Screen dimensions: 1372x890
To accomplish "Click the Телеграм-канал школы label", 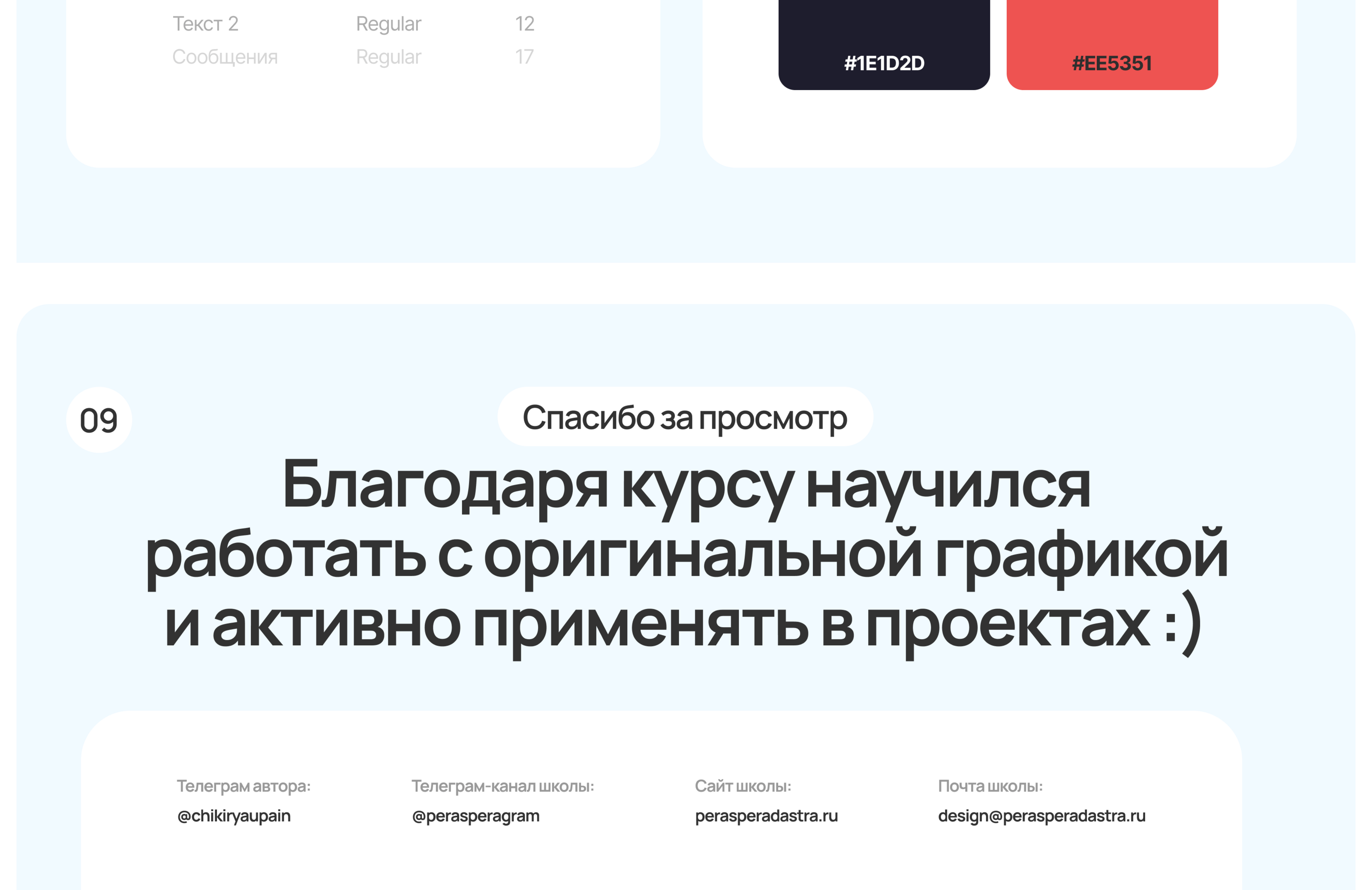I will 502,786.
